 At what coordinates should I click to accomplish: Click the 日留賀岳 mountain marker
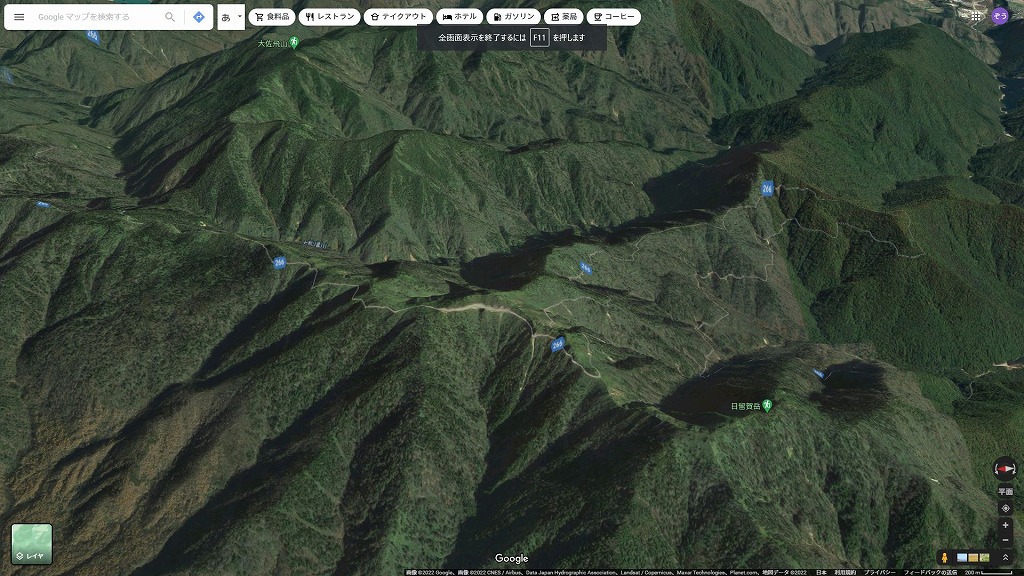tap(767, 405)
